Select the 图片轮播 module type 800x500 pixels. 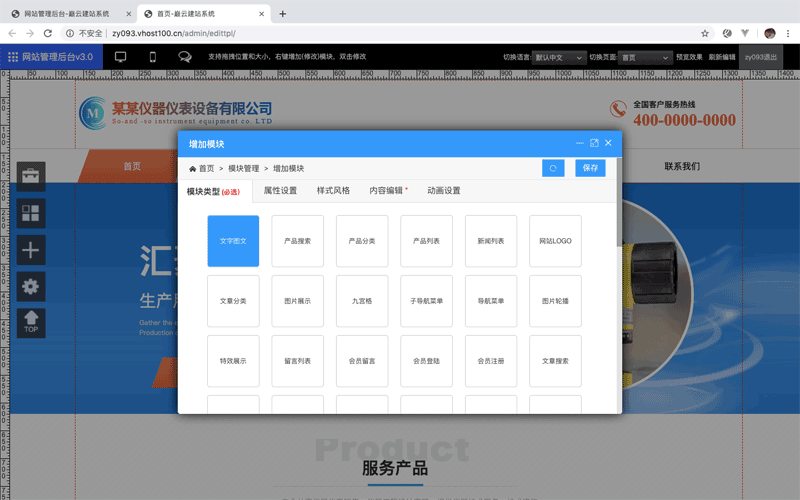click(x=555, y=301)
